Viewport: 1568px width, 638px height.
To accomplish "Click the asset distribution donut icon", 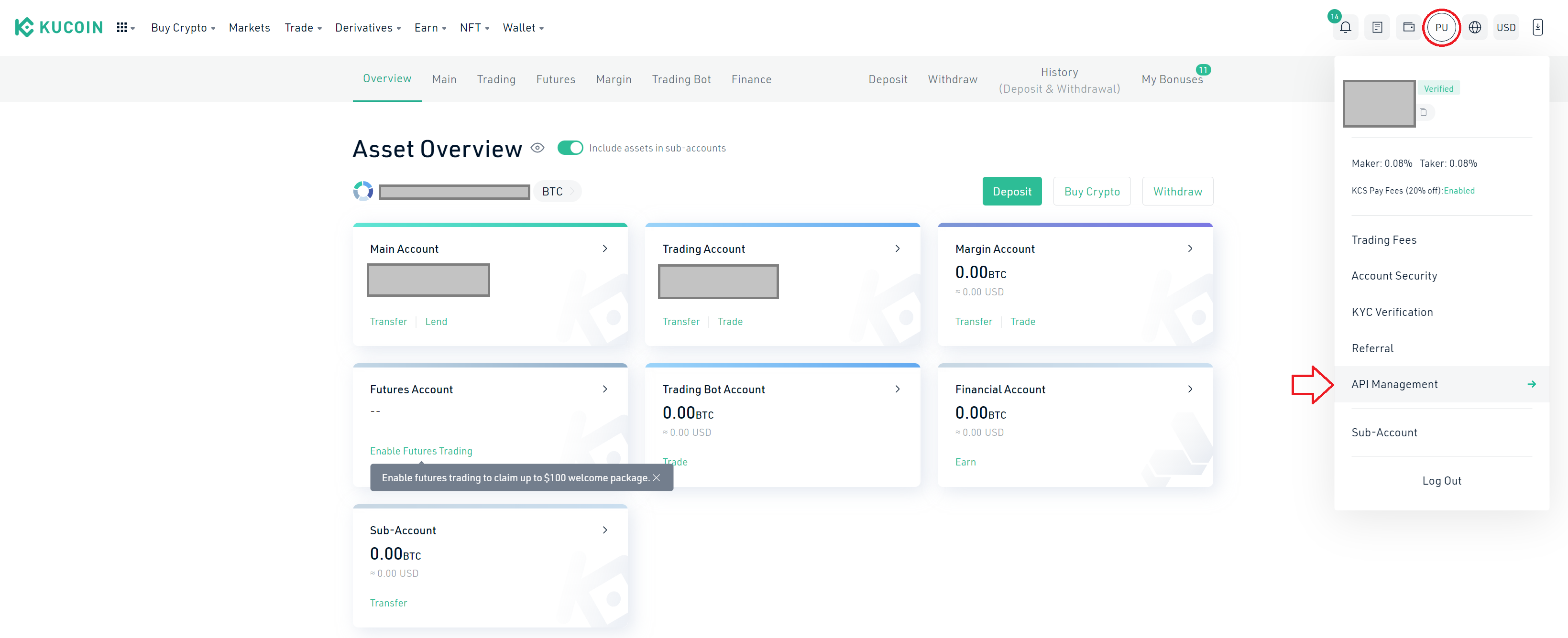I will tap(363, 191).
